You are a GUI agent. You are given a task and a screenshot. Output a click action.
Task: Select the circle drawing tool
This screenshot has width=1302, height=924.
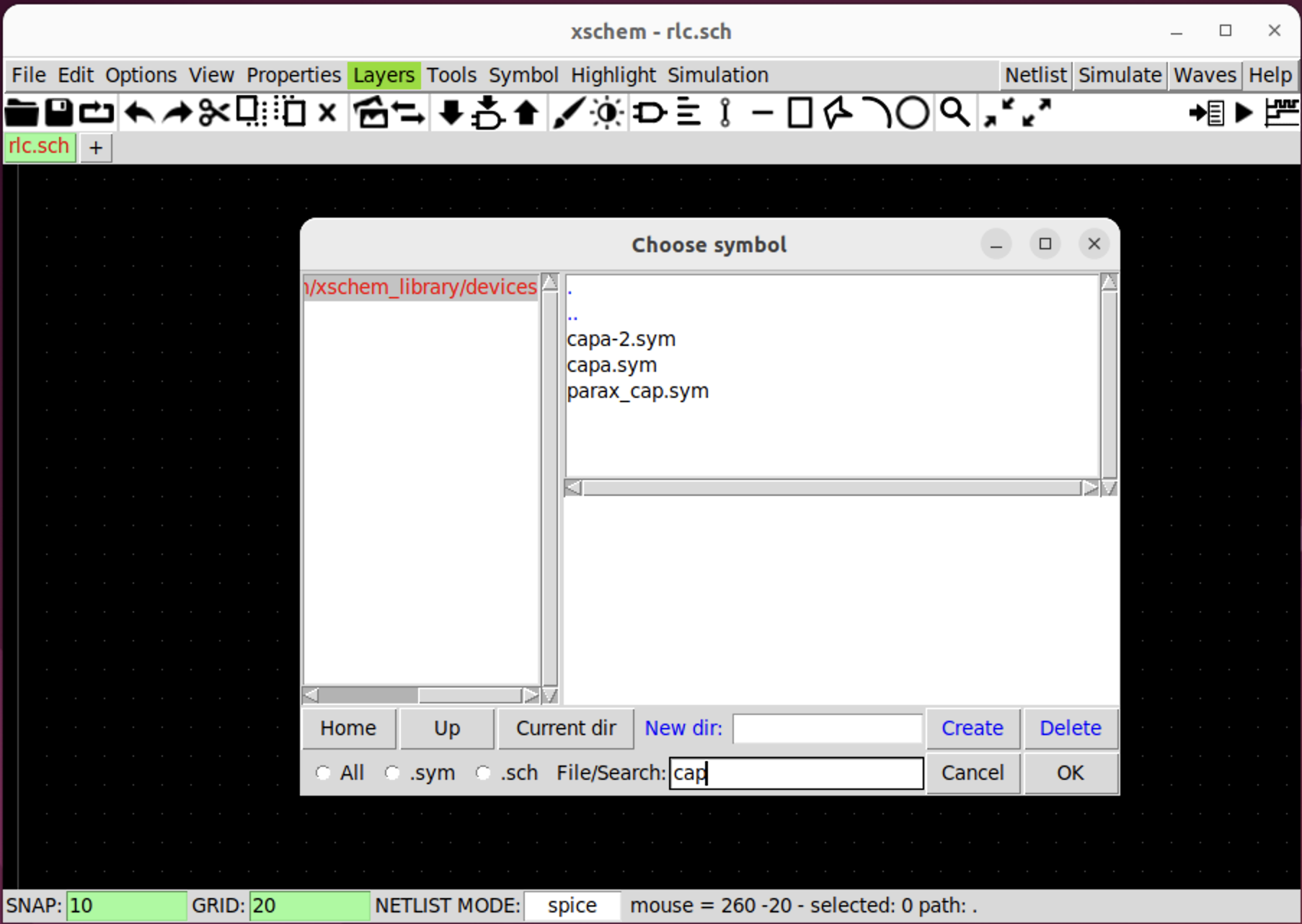(912, 113)
